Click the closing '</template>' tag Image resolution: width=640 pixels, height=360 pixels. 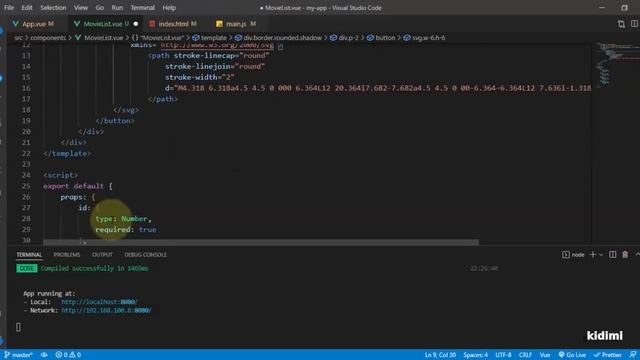click(67, 153)
